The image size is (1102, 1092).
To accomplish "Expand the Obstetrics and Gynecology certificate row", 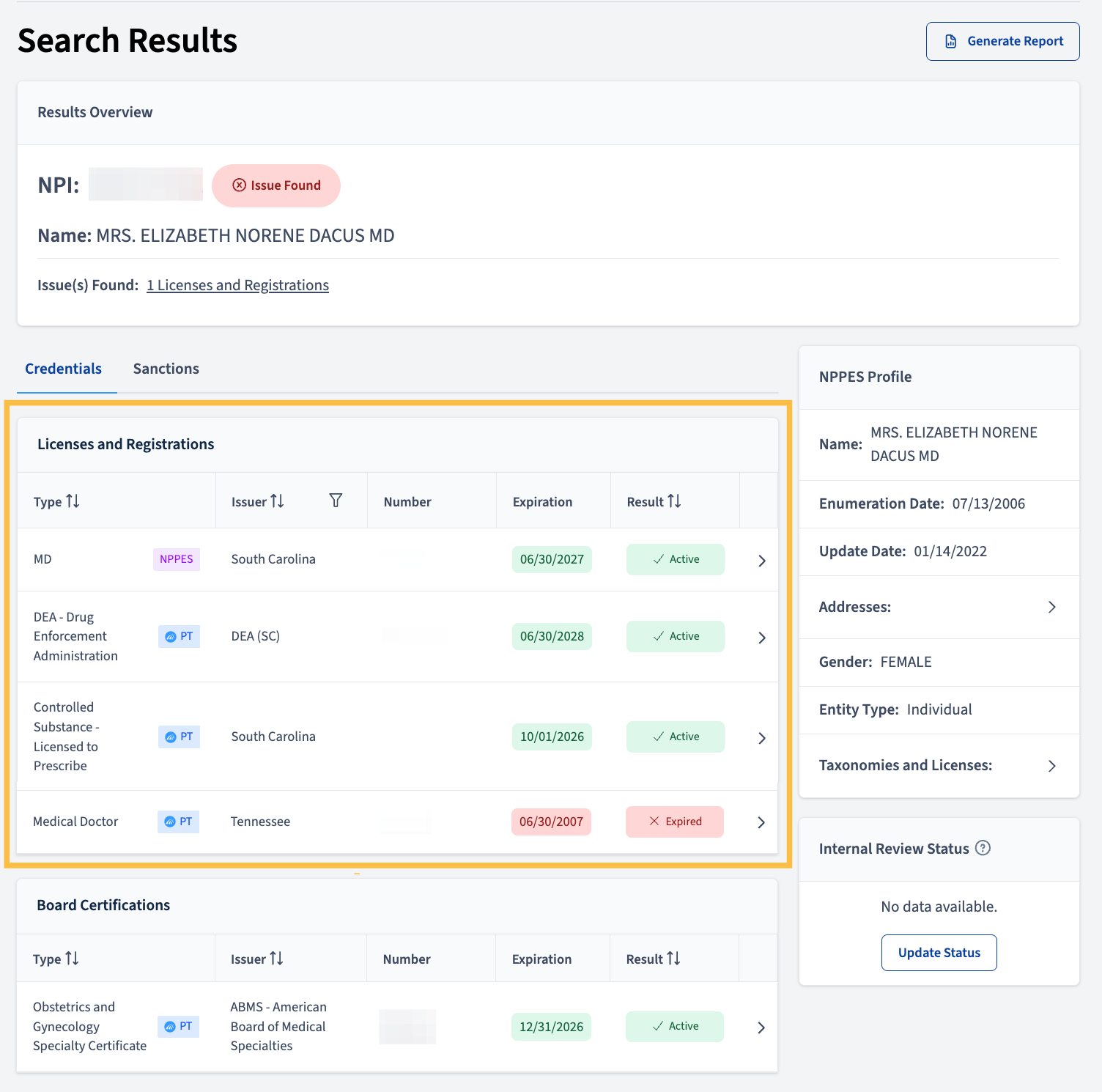I will pos(761,1028).
